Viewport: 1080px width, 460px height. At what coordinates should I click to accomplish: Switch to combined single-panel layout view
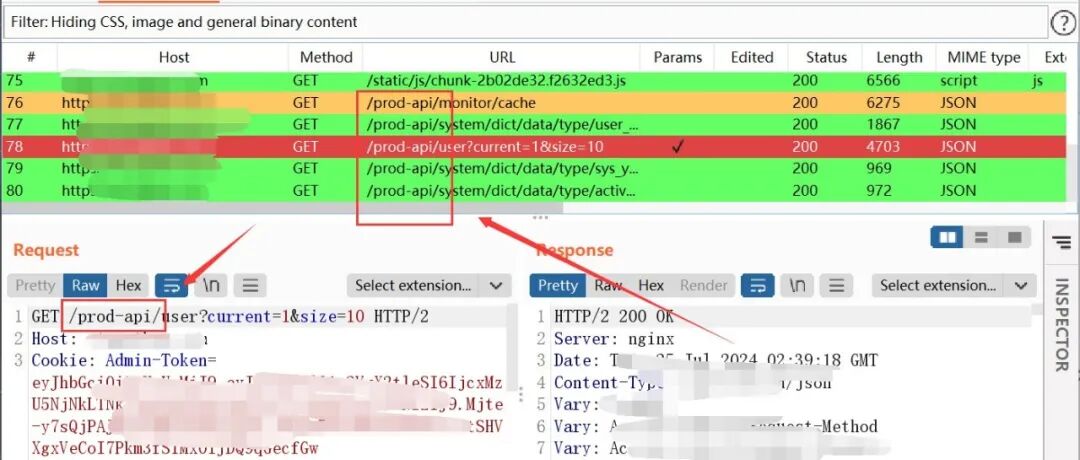pyautogui.click(x=1014, y=238)
